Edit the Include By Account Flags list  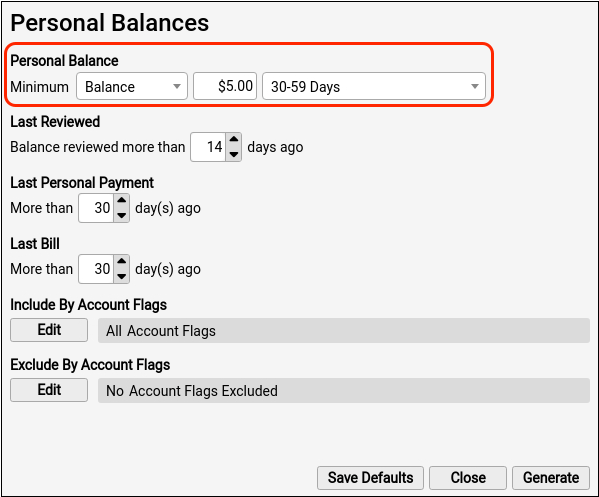[49, 330]
